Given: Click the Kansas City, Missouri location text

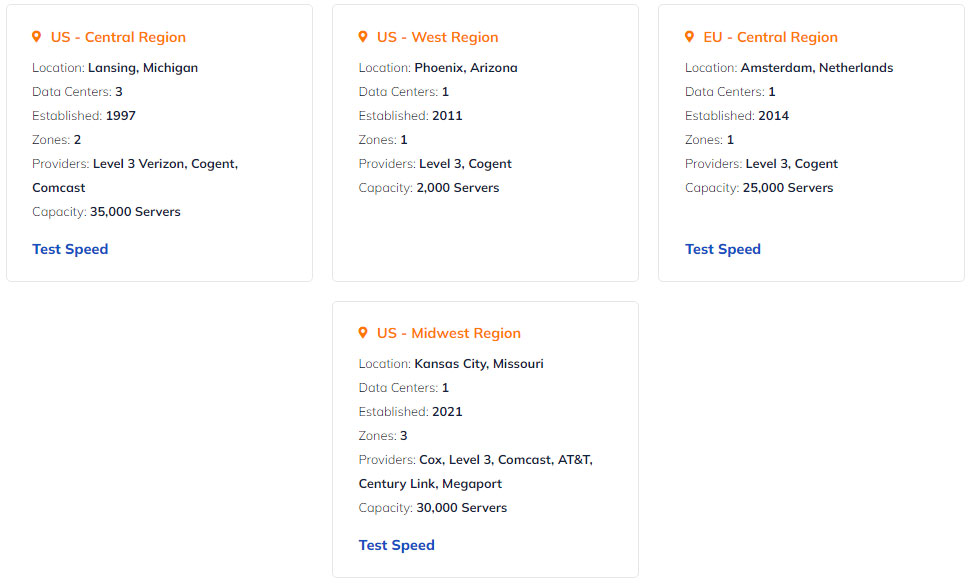Looking at the screenshot, I should click(479, 364).
